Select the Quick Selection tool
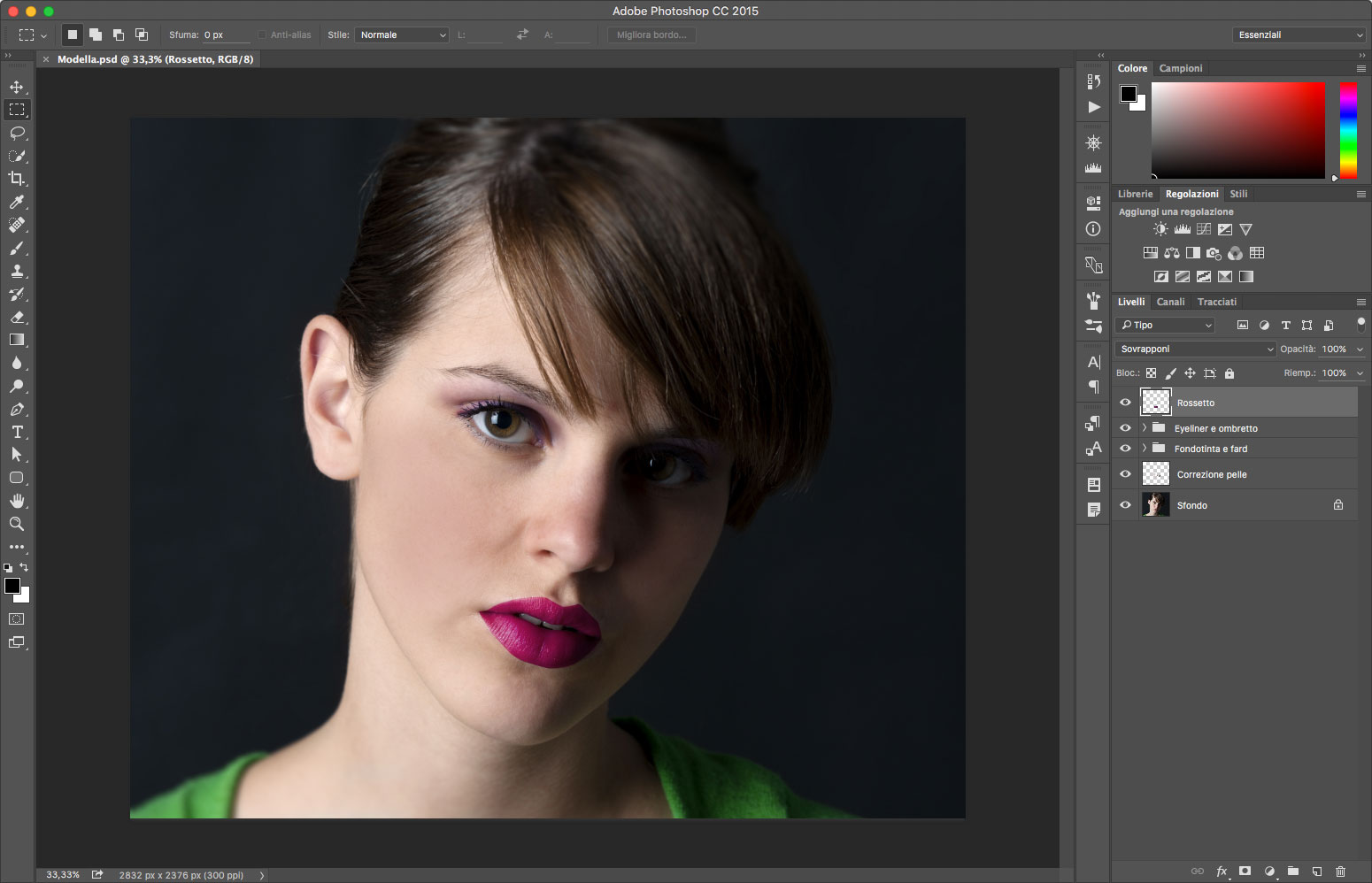The height and width of the screenshot is (883, 1372). (17, 156)
